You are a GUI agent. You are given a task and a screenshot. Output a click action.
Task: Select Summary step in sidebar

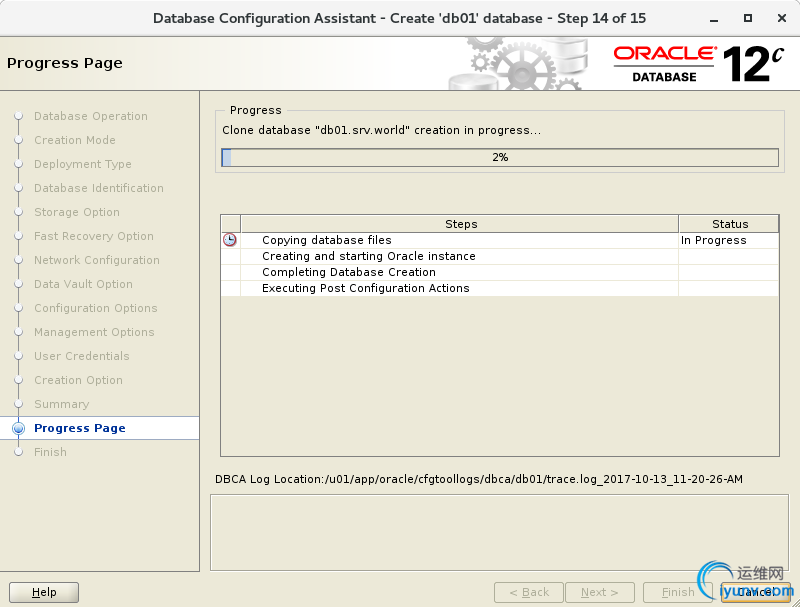tap(61, 403)
